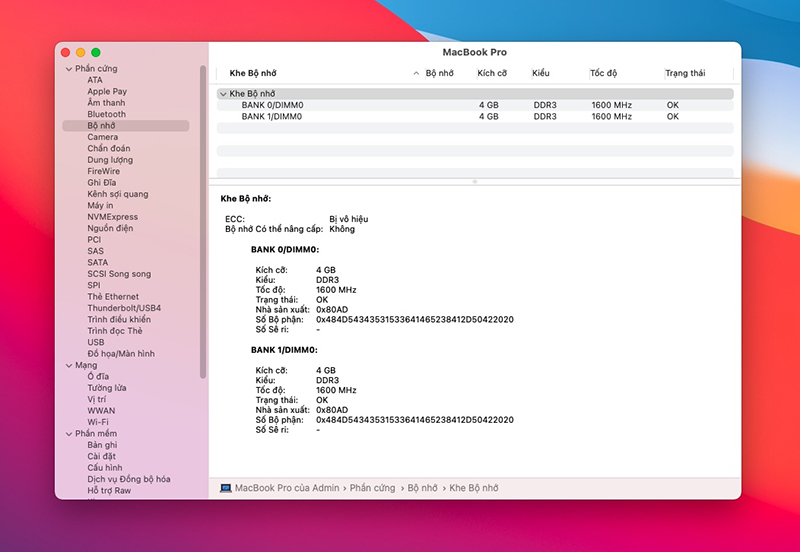This screenshot has width=800, height=552.
Task: Click the sidebar vertical scrollbar
Action: pos(203,222)
